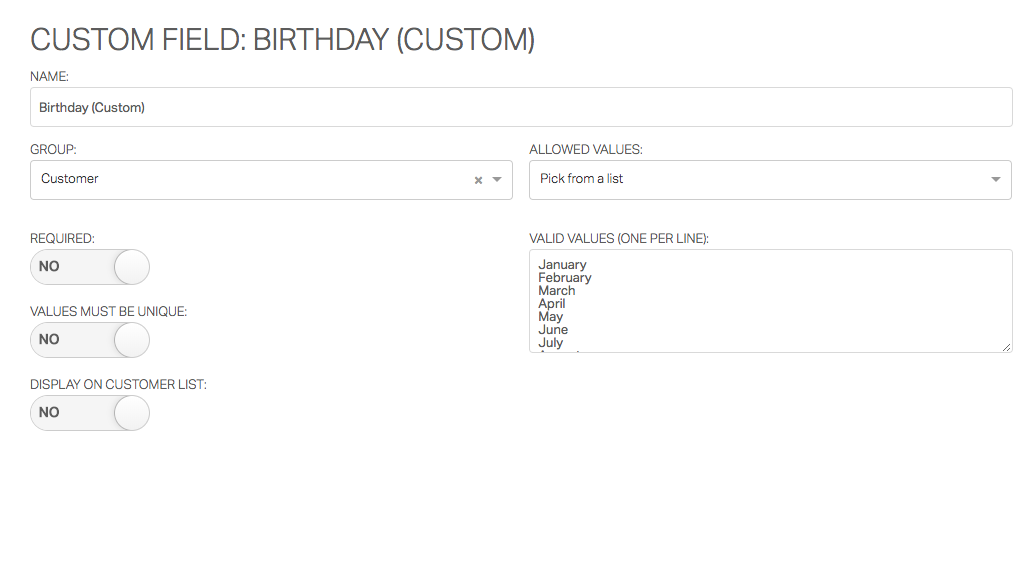Screen dimensions: 1029x574
Task: Click the Name input field
Action: [520, 107]
